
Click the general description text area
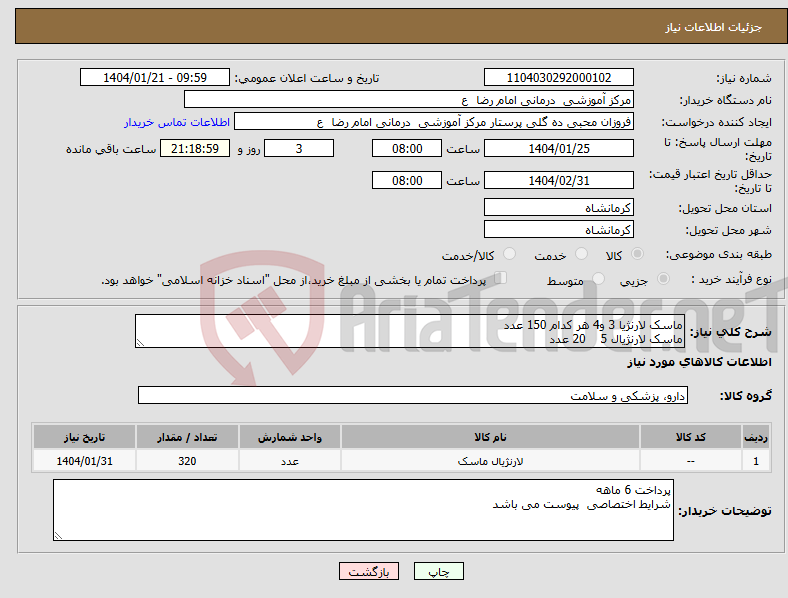tap(410, 331)
